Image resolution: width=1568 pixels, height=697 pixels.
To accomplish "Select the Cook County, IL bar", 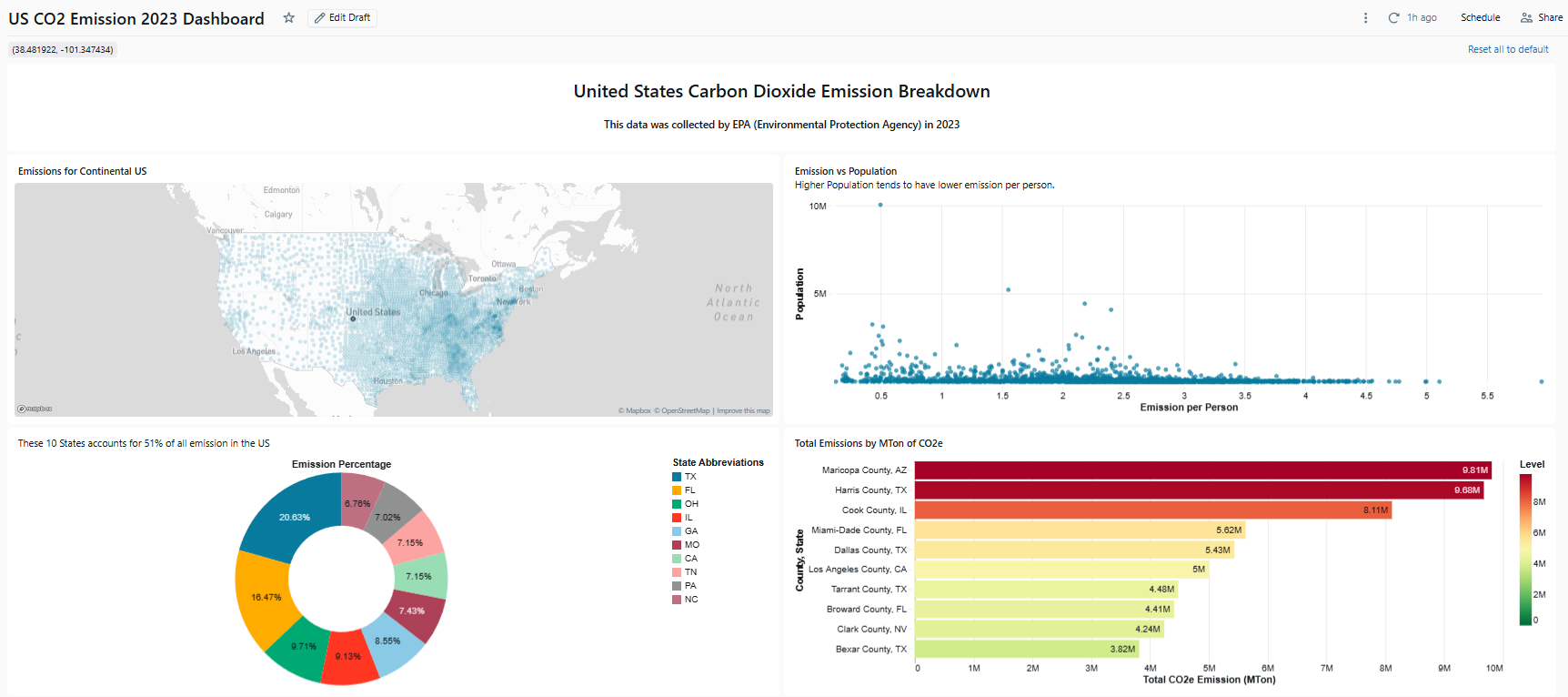I will [1152, 510].
